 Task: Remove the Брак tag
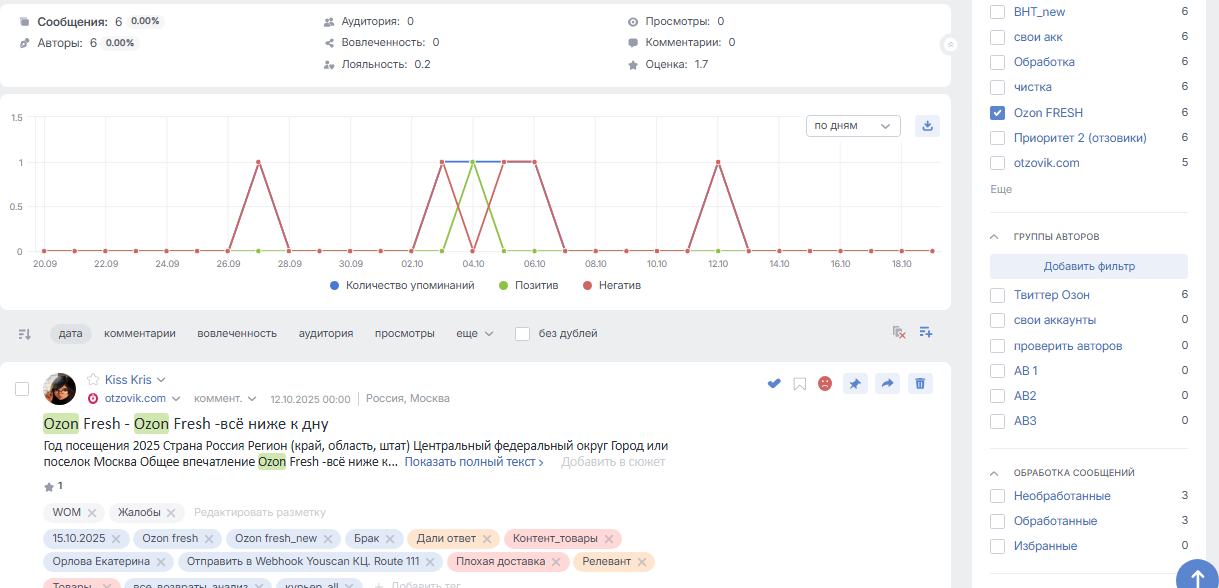click(x=390, y=538)
